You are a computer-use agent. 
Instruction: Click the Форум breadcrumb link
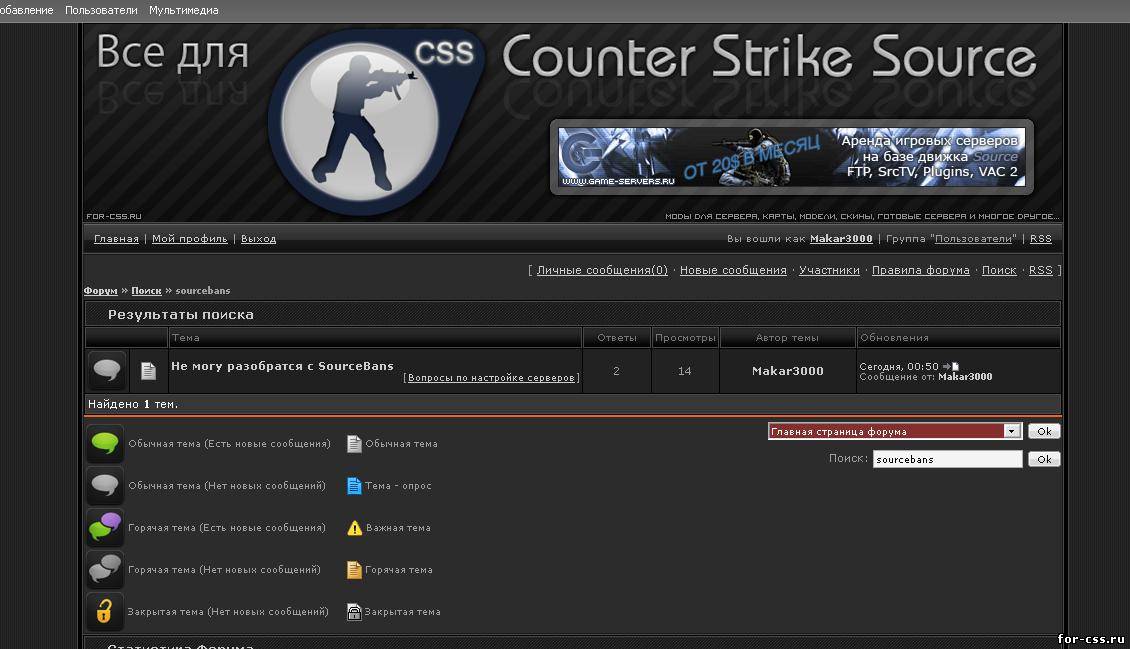[100, 290]
